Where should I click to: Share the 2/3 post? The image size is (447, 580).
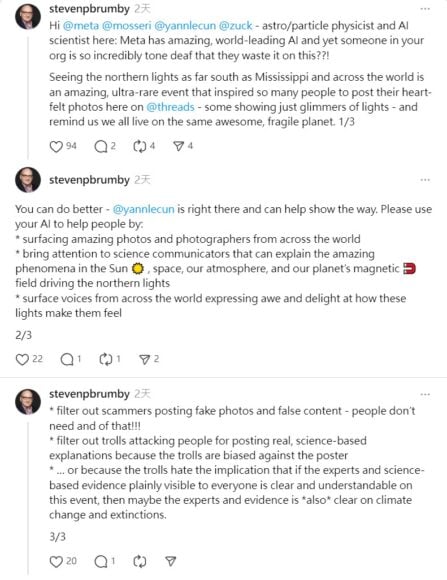point(144,359)
